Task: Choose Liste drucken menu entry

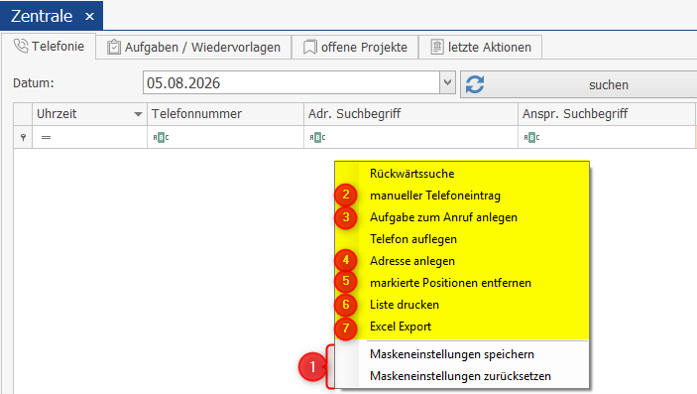Action: (462, 304)
